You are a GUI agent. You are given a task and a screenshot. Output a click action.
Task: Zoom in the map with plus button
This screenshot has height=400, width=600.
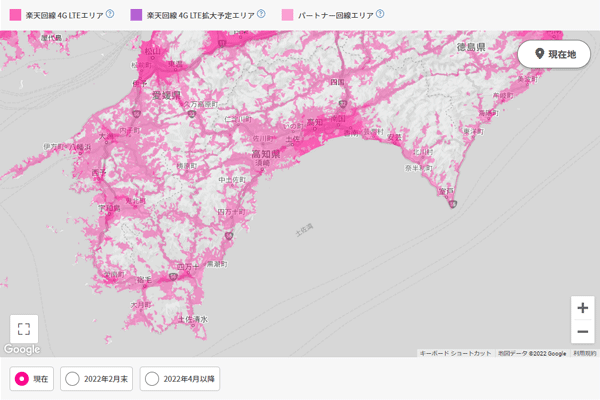(x=582, y=308)
